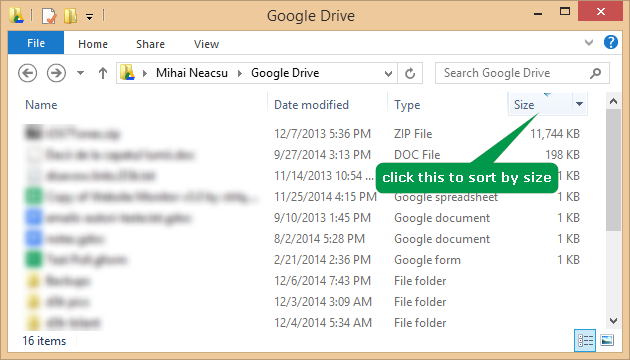Go up one folder level
The height and width of the screenshot is (360, 630).
[103, 73]
